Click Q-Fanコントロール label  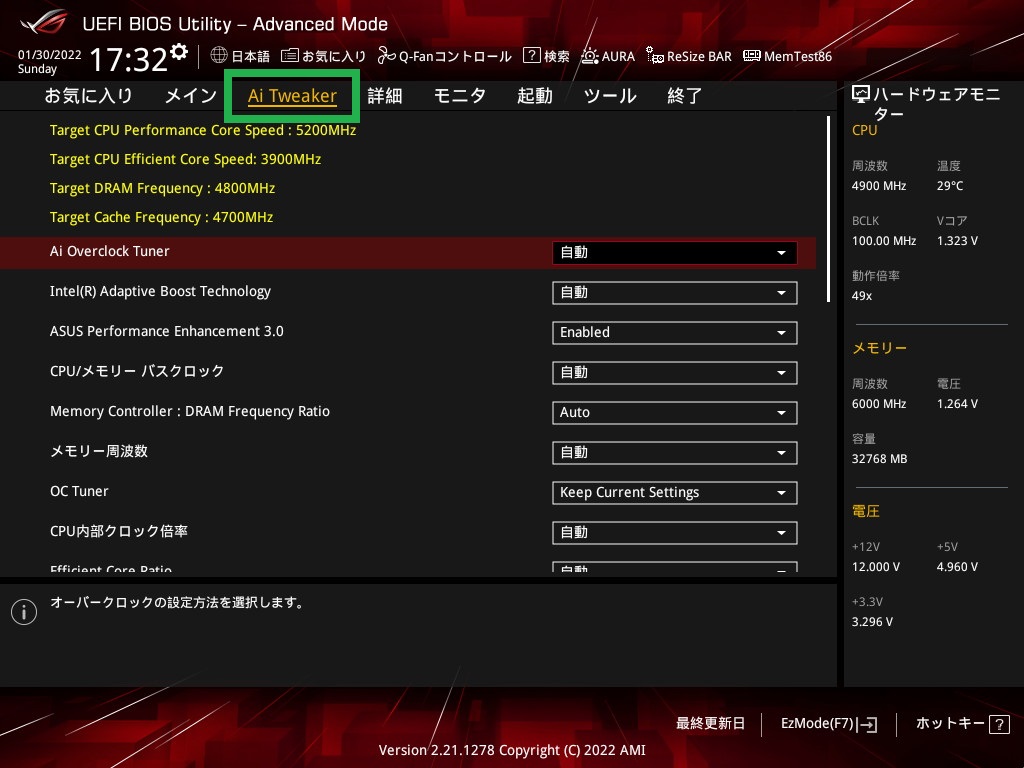[x=455, y=56]
